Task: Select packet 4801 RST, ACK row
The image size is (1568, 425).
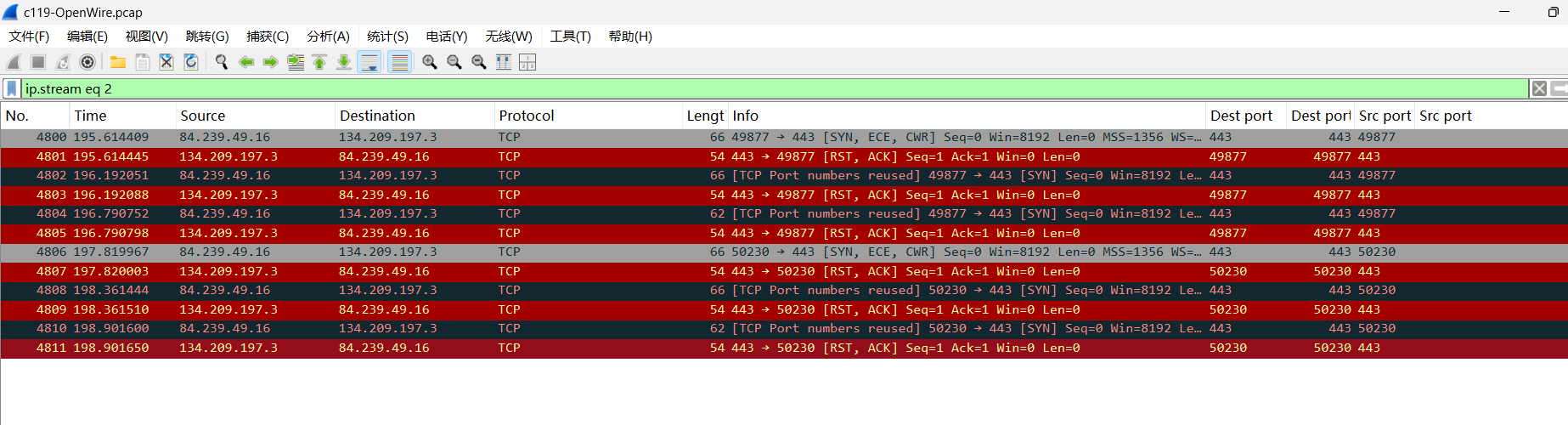Action: (784, 156)
